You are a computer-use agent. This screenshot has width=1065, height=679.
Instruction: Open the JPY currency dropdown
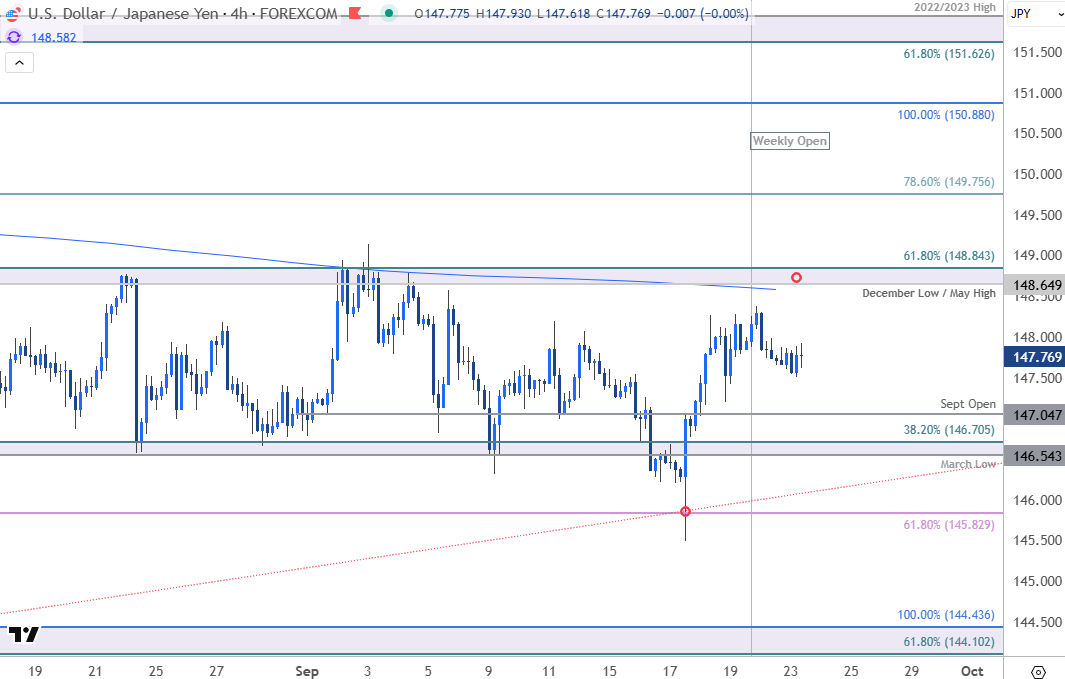point(1037,13)
